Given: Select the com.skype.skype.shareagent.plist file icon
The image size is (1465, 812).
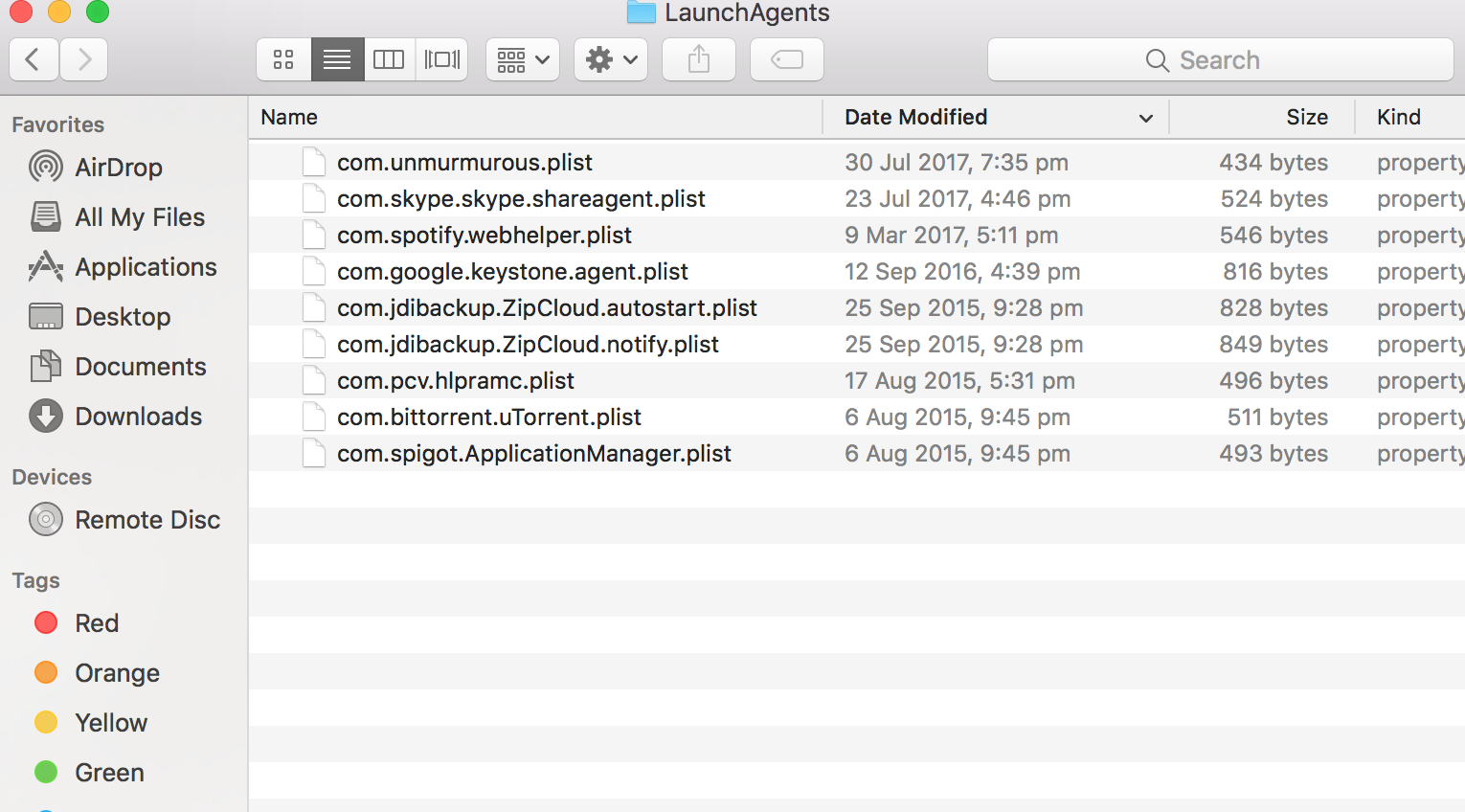Looking at the screenshot, I should (314, 198).
